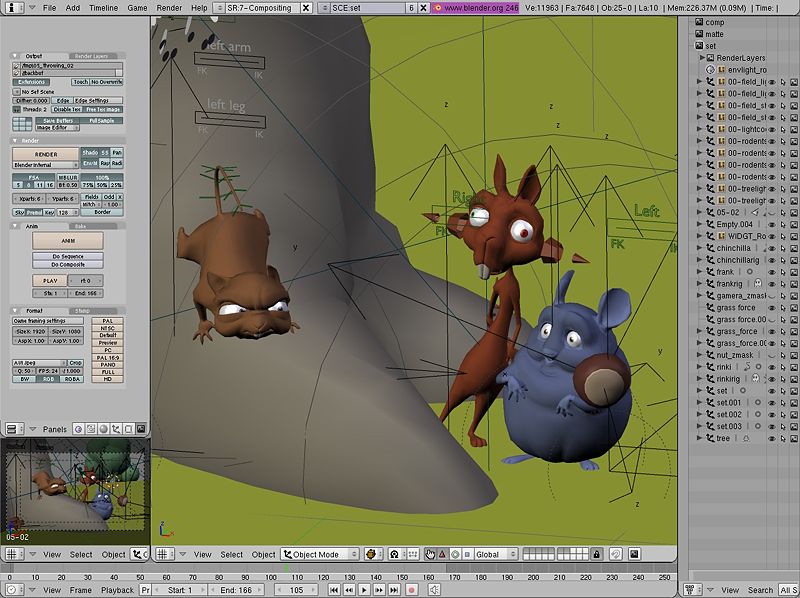800x598 pixels.
Task: Expand the chinchillarig tree item
Action: point(699,260)
